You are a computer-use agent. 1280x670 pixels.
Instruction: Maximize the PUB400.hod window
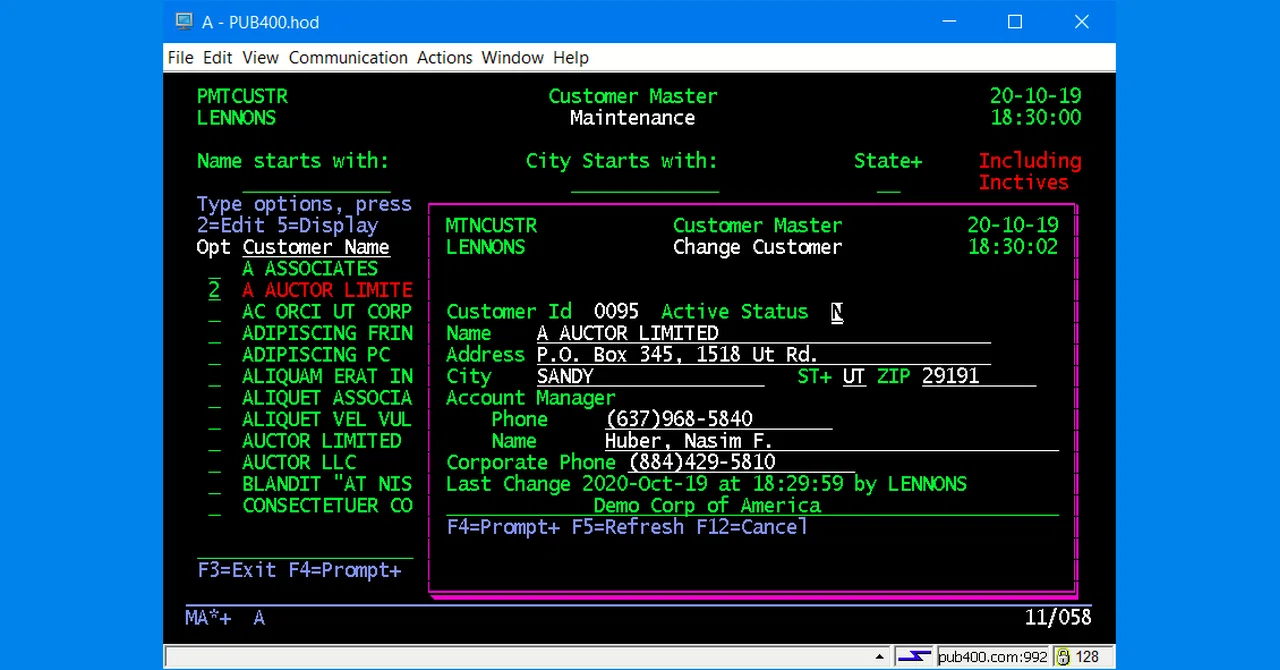[x=1015, y=21]
